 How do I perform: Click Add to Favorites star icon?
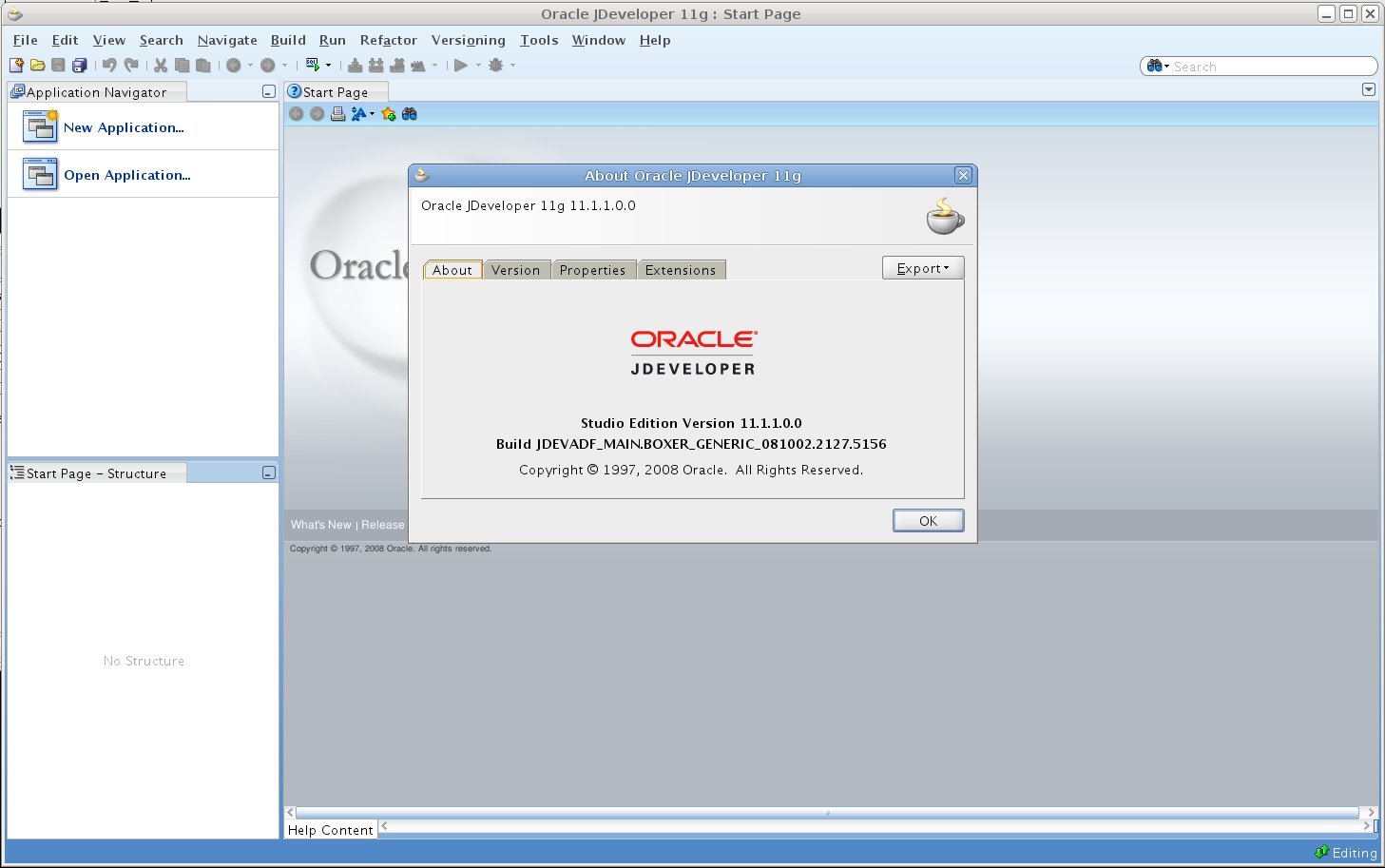point(388,114)
